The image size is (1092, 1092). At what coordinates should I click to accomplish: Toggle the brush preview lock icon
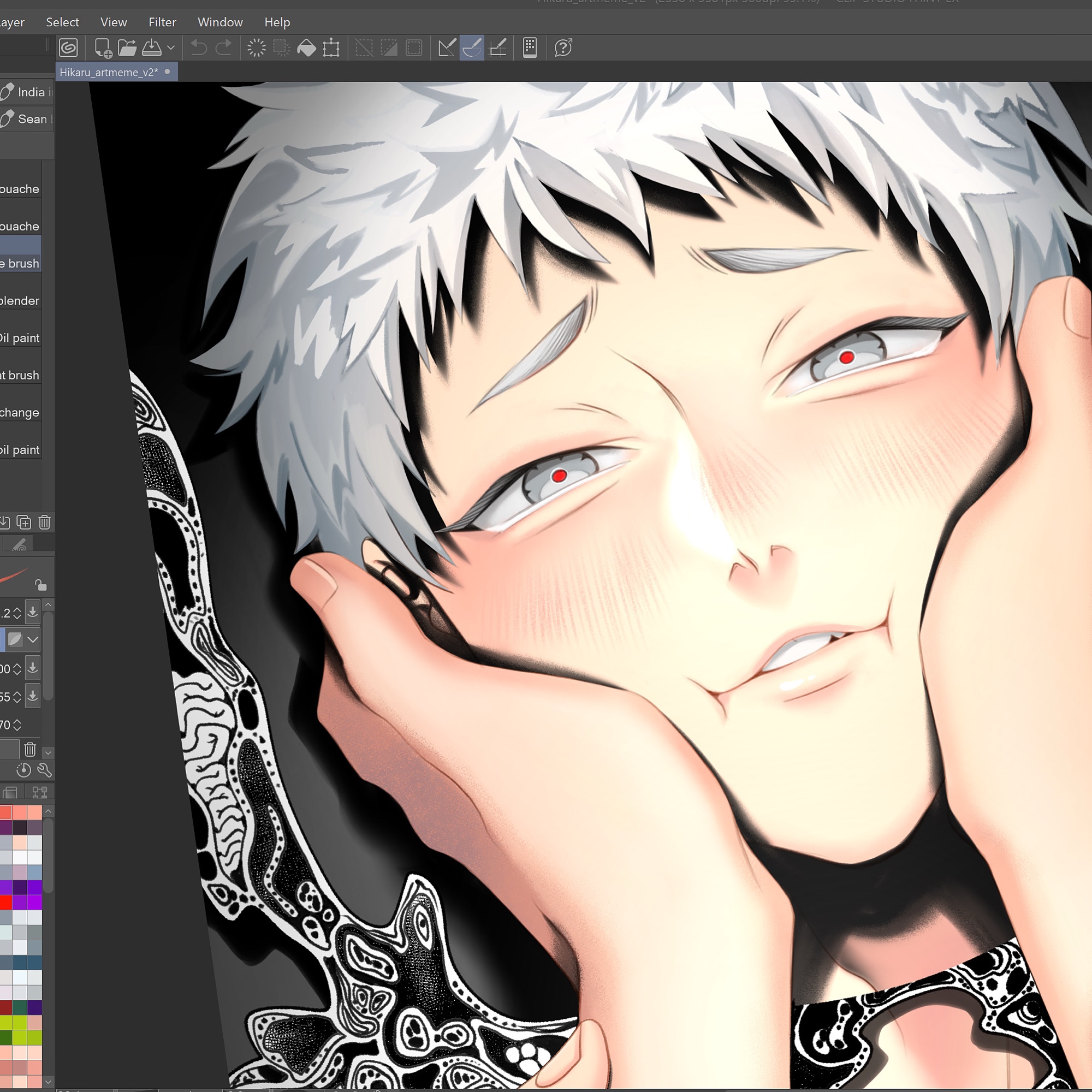[41, 585]
